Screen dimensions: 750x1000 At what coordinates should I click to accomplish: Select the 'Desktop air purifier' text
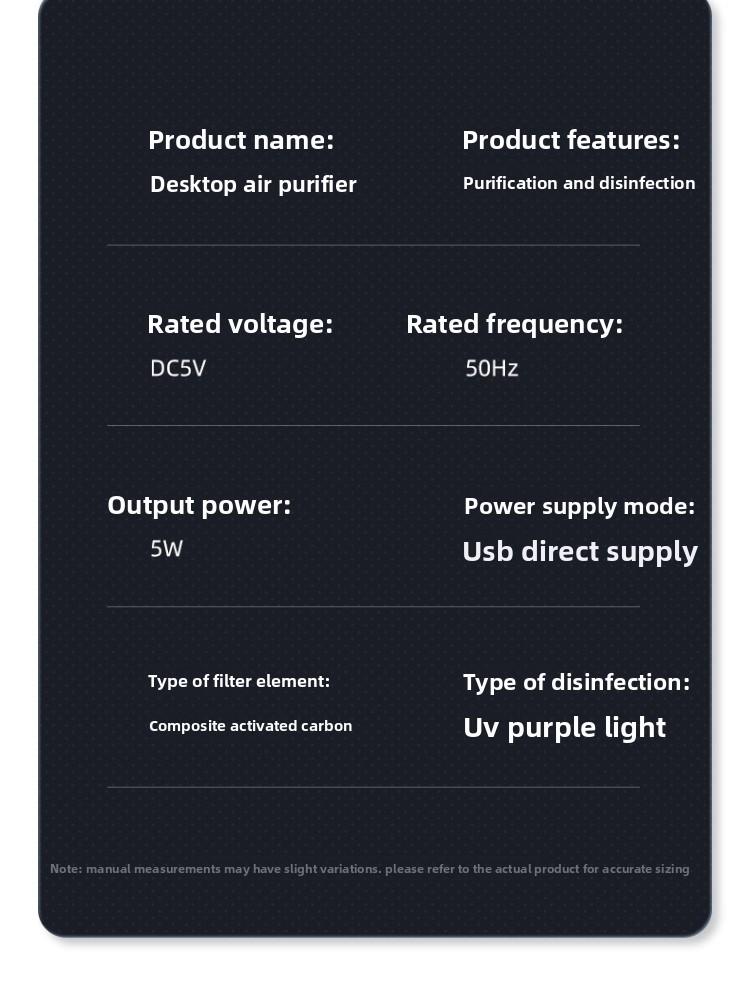pyautogui.click(x=253, y=184)
